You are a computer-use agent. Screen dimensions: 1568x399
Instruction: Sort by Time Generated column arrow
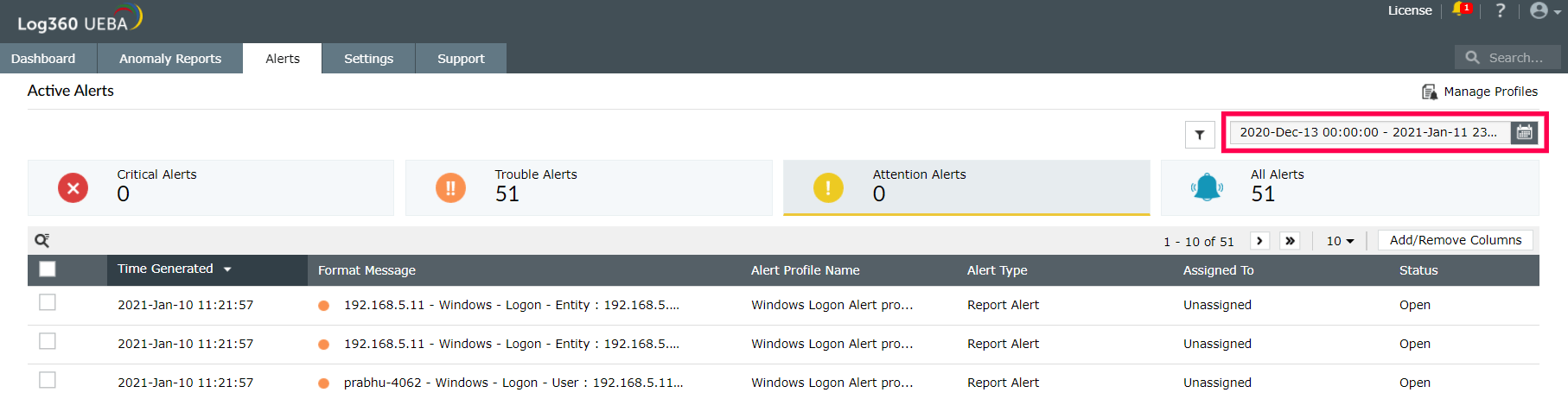[x=227, y=269]
